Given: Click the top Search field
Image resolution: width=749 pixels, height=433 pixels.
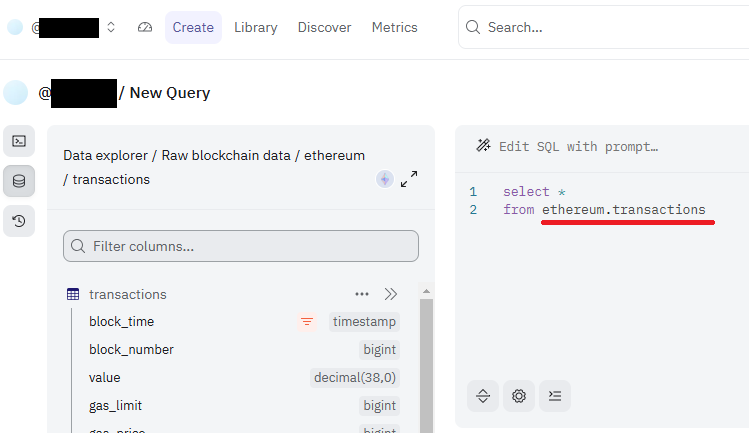Looking at the screenshot, I should pyautogui.click(x=603, y=27).
